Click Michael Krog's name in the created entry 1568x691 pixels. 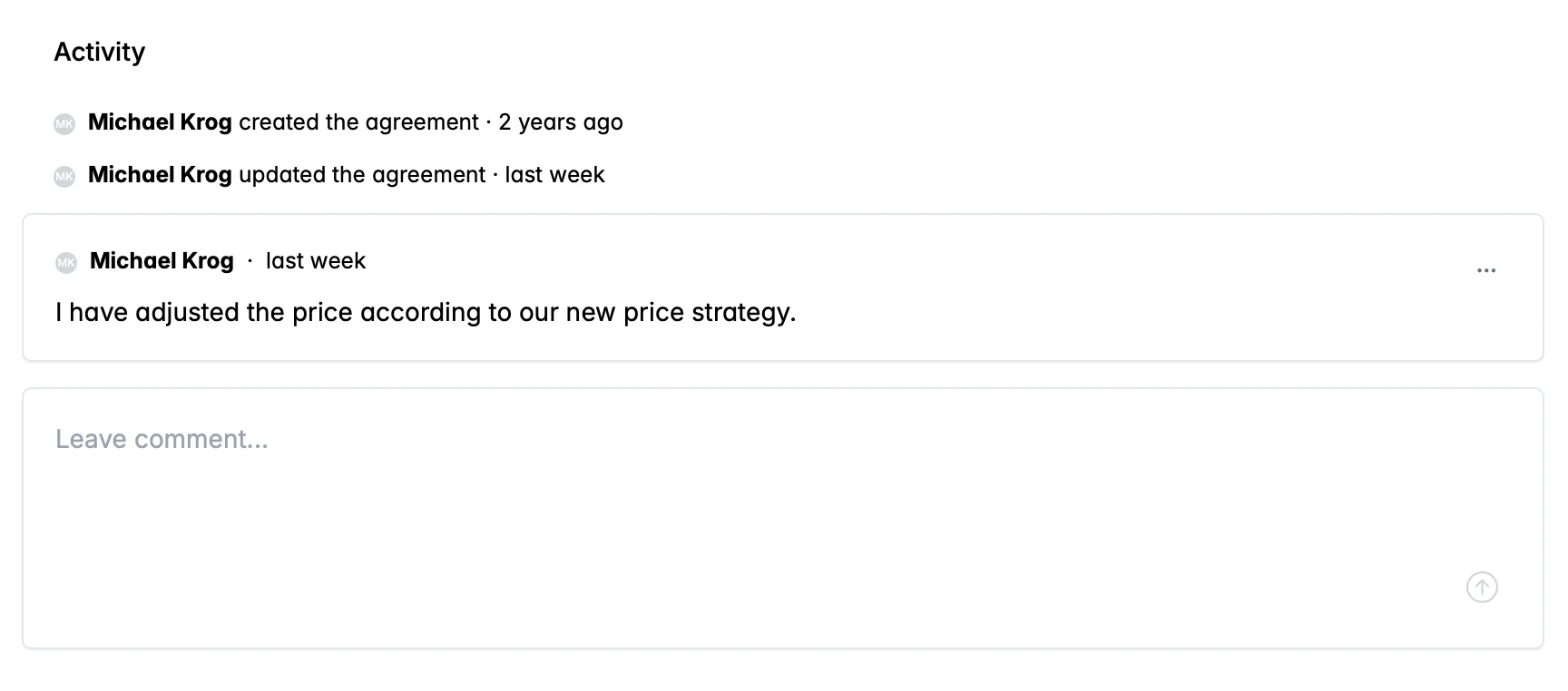coord(160,122)
